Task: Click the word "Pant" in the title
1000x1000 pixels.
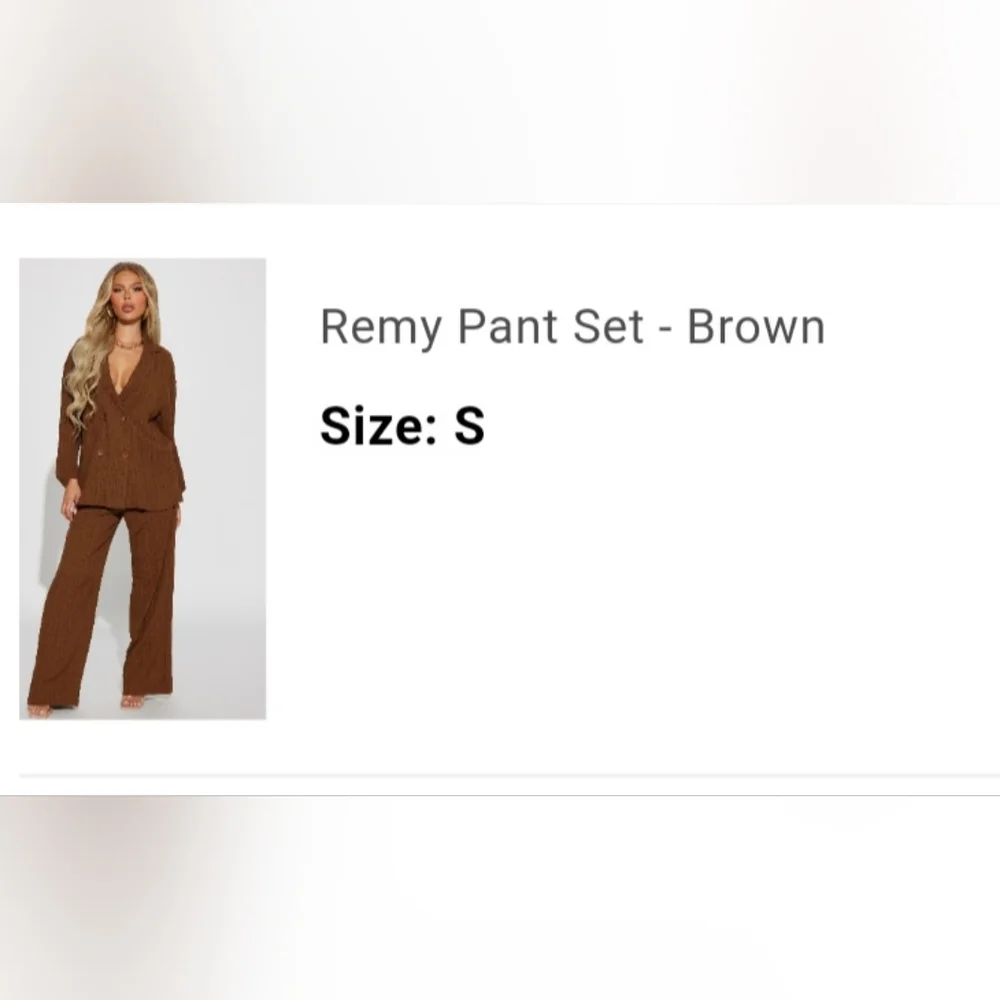Action: (x=507, y=327)
